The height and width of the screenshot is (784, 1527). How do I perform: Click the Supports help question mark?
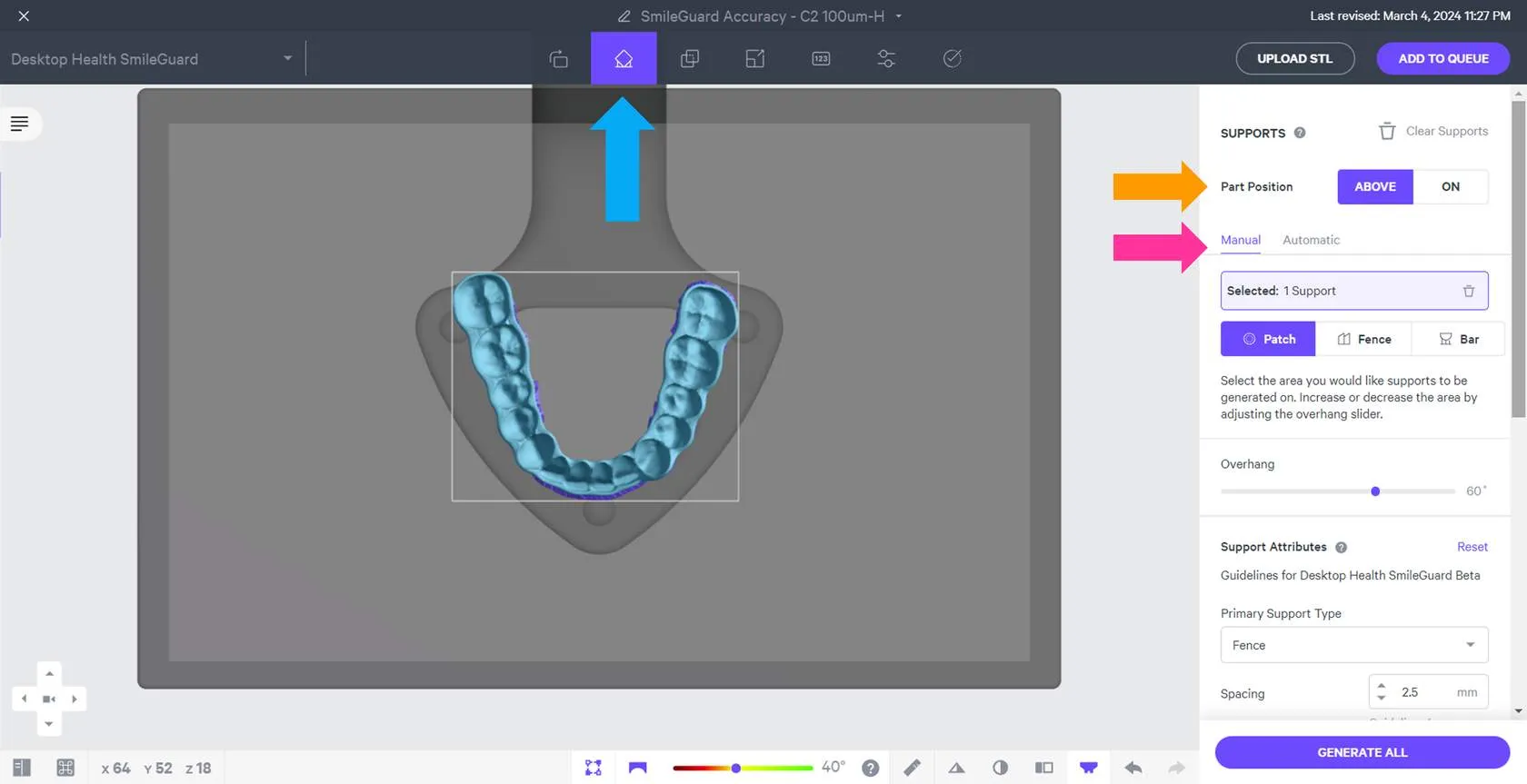pyautogui.click(x=1300, y=133)
